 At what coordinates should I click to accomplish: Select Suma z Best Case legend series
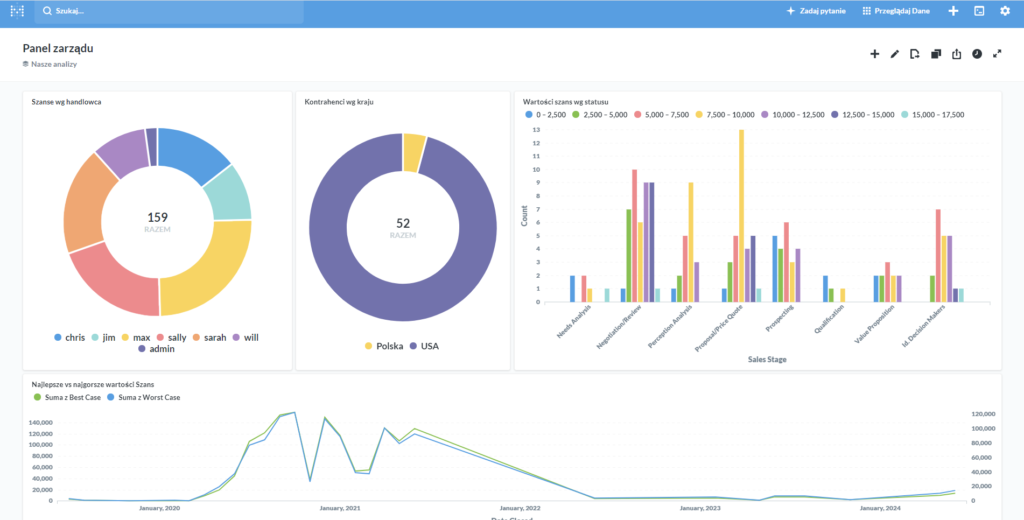pos(71,397)
